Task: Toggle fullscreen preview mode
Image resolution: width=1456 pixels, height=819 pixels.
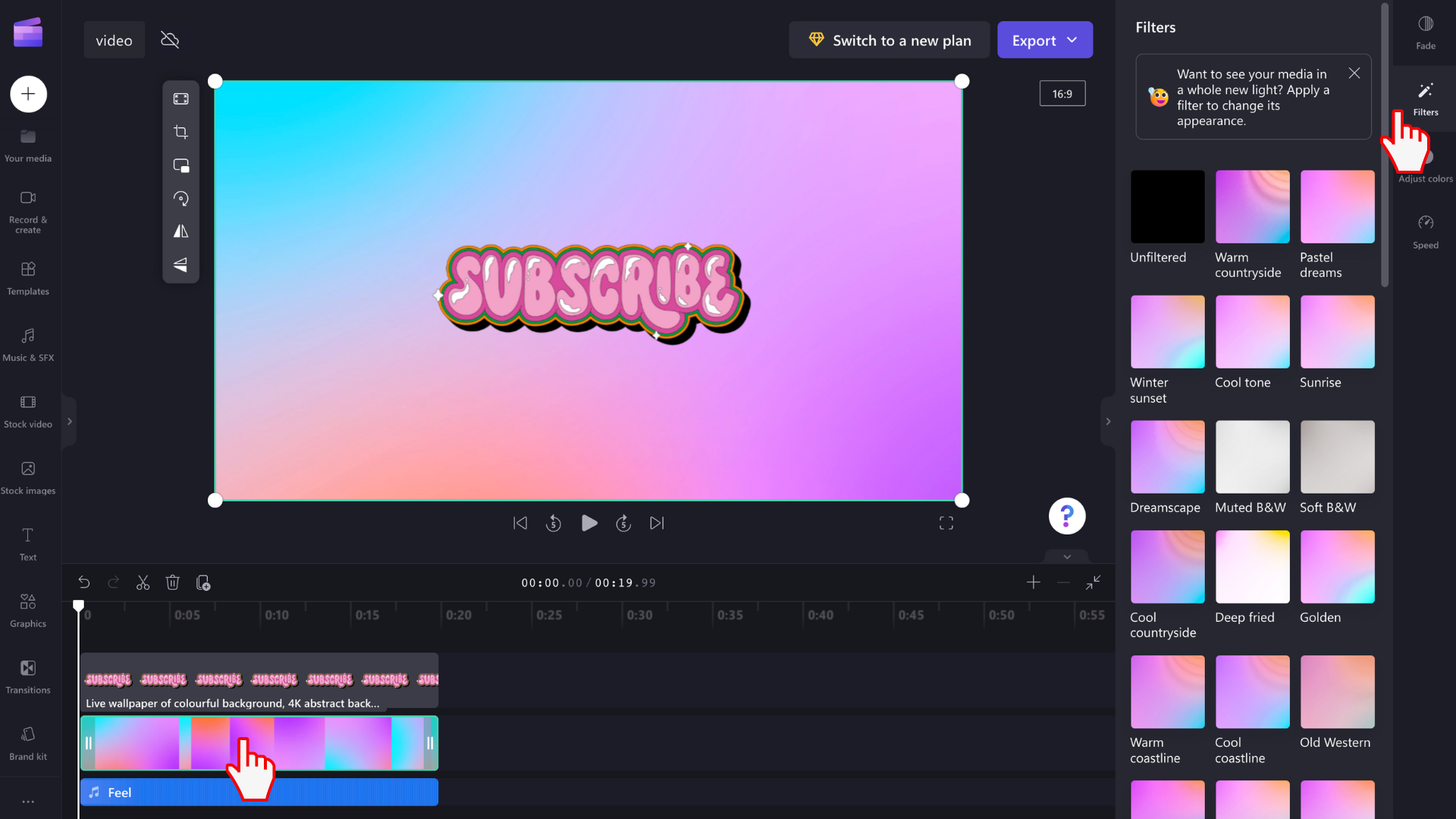Action: point(946,522)
